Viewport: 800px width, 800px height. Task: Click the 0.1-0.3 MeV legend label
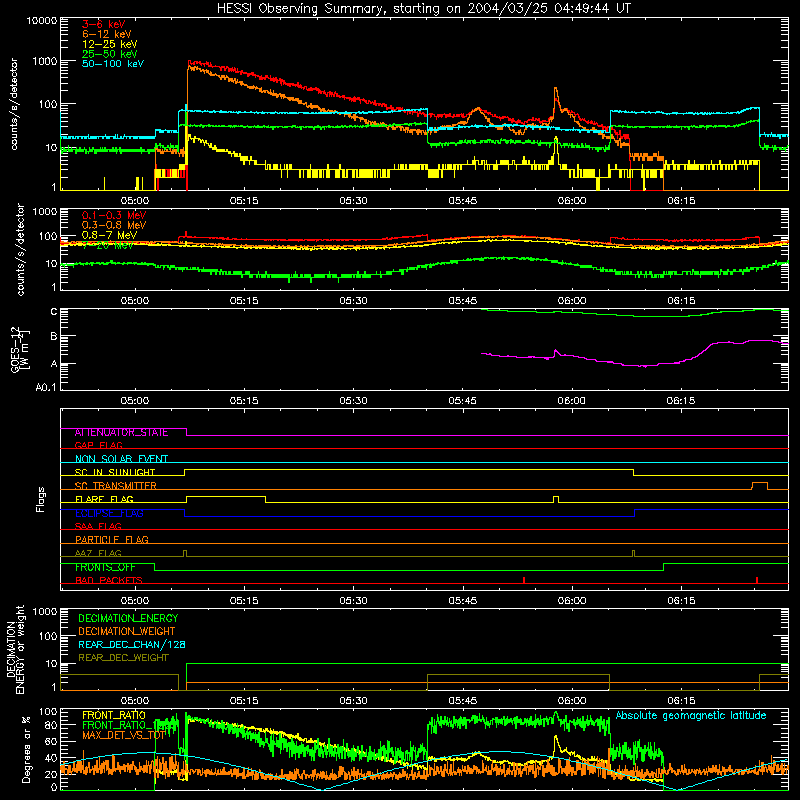pos(114,215)
